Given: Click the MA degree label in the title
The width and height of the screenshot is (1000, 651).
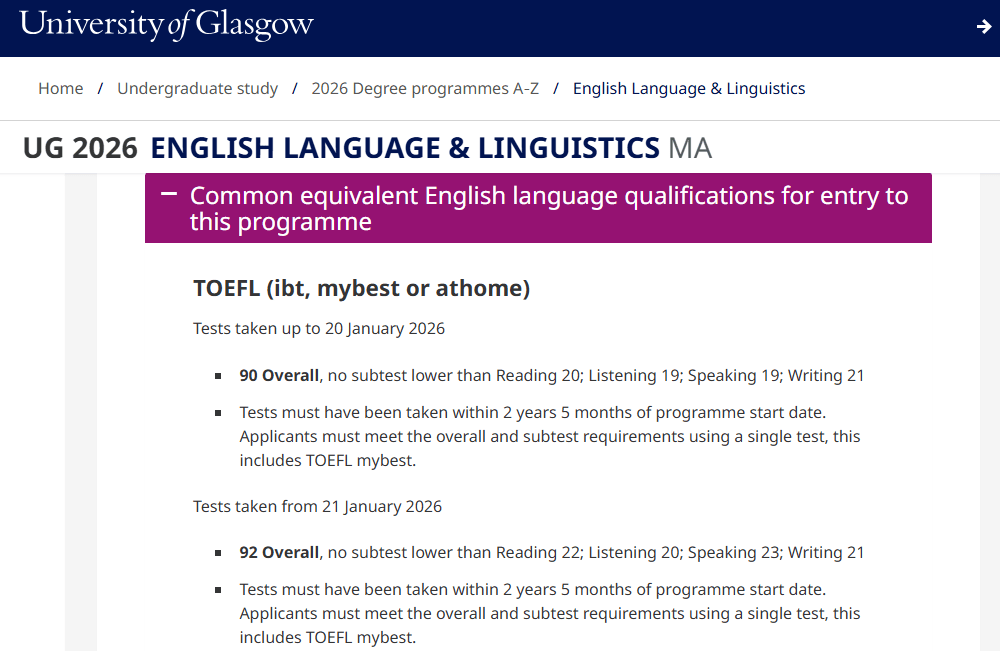Looking at the screenshot, I should coord(690,148).
